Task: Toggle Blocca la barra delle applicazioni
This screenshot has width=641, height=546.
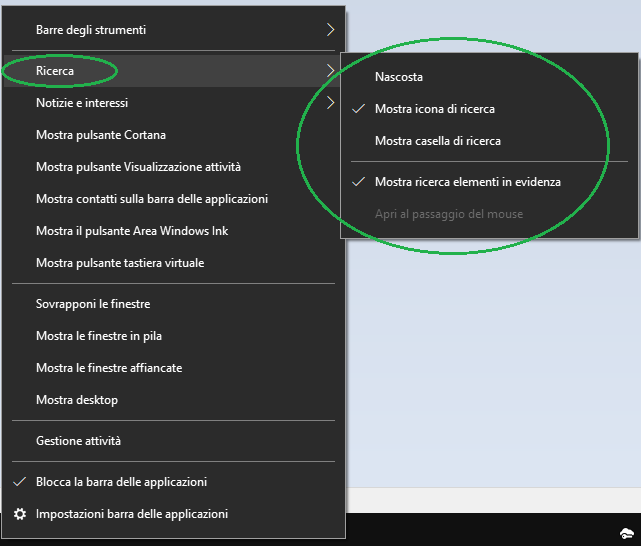Action: 174,482
